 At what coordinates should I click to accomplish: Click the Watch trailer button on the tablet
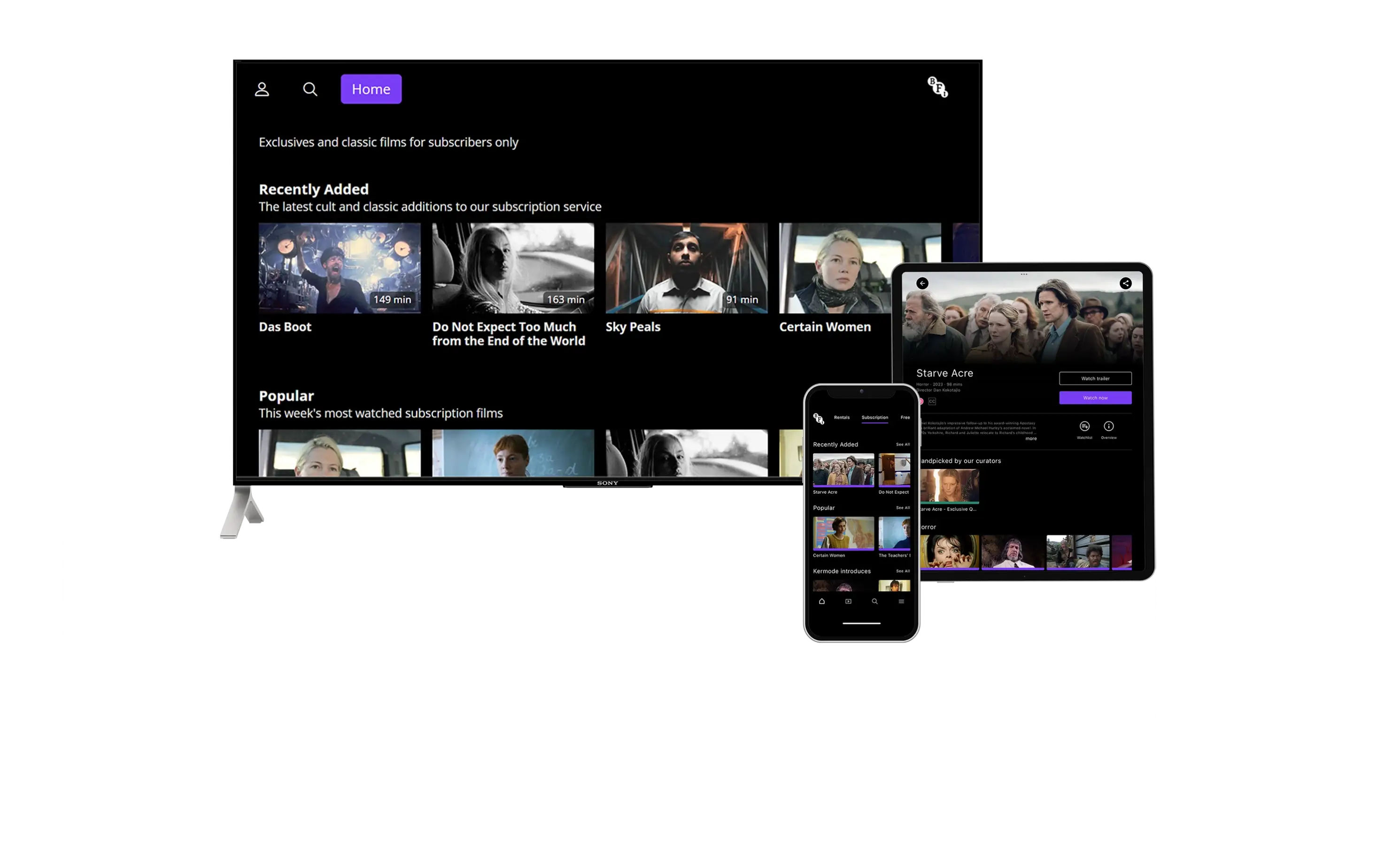1096,379
